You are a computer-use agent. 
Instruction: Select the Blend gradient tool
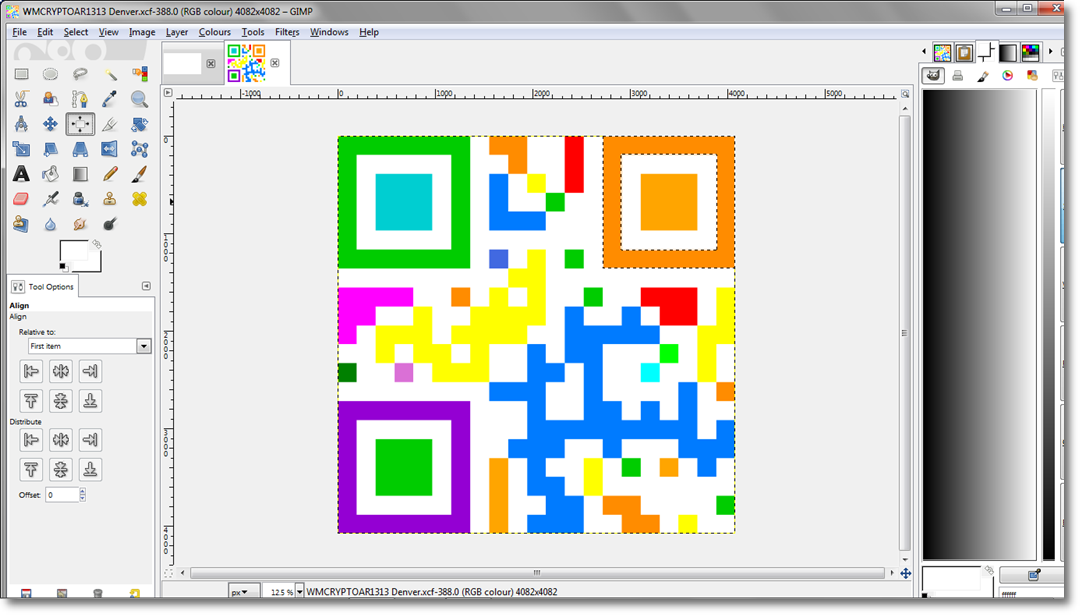point(80,174)
